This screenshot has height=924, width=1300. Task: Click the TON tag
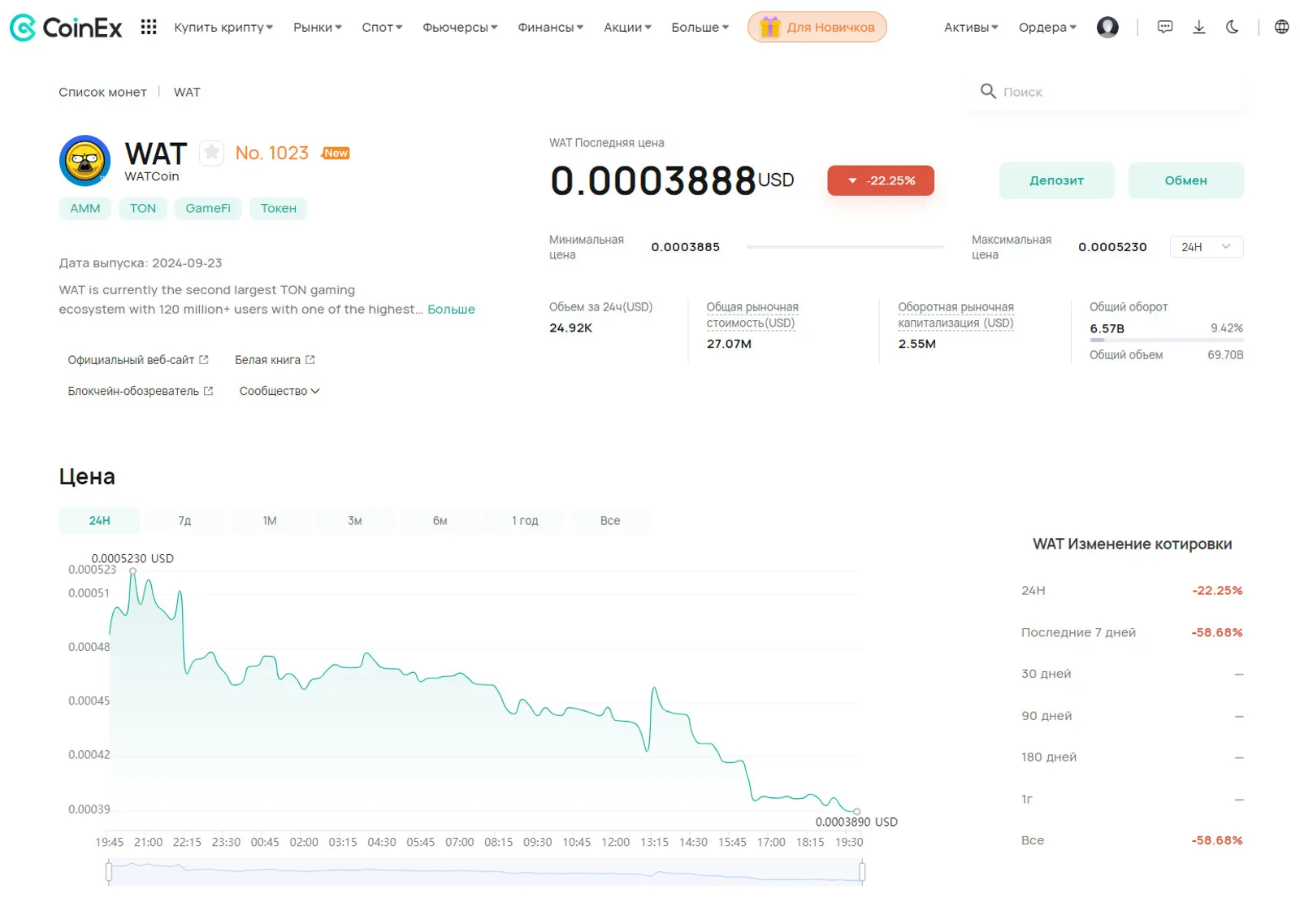pyautogui.click(x=143, y=208)
